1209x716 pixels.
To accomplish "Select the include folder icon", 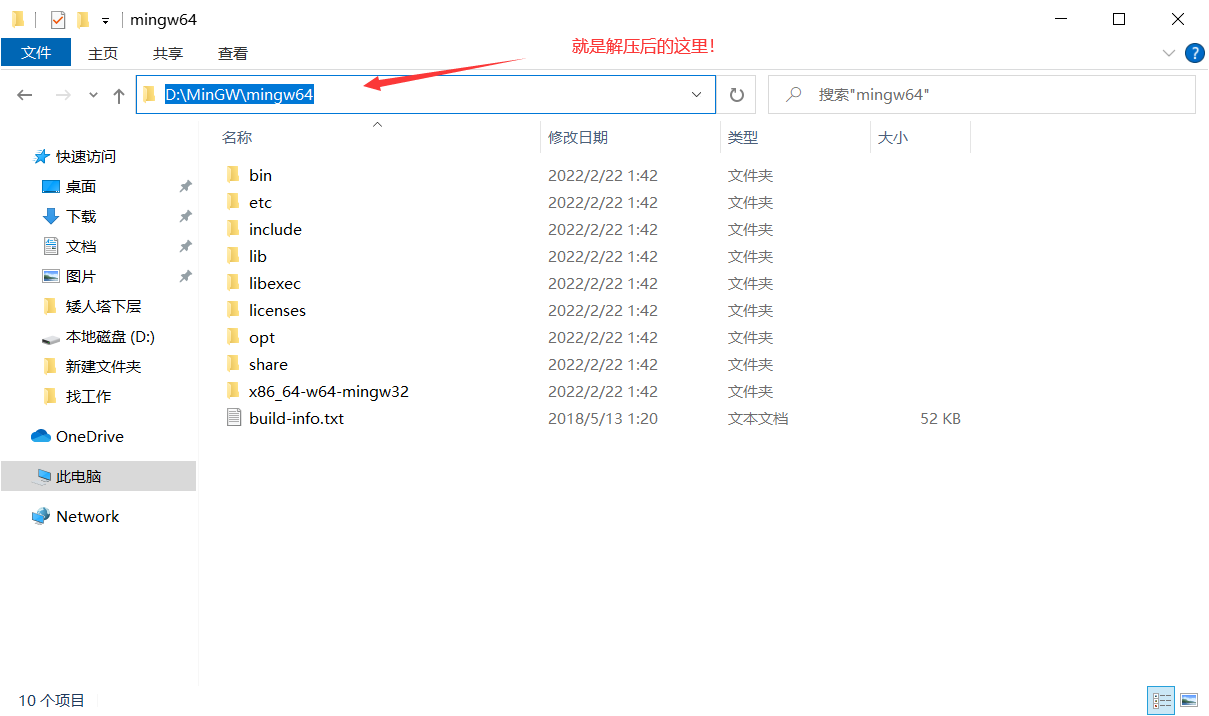I will click(x=233, y=229).
